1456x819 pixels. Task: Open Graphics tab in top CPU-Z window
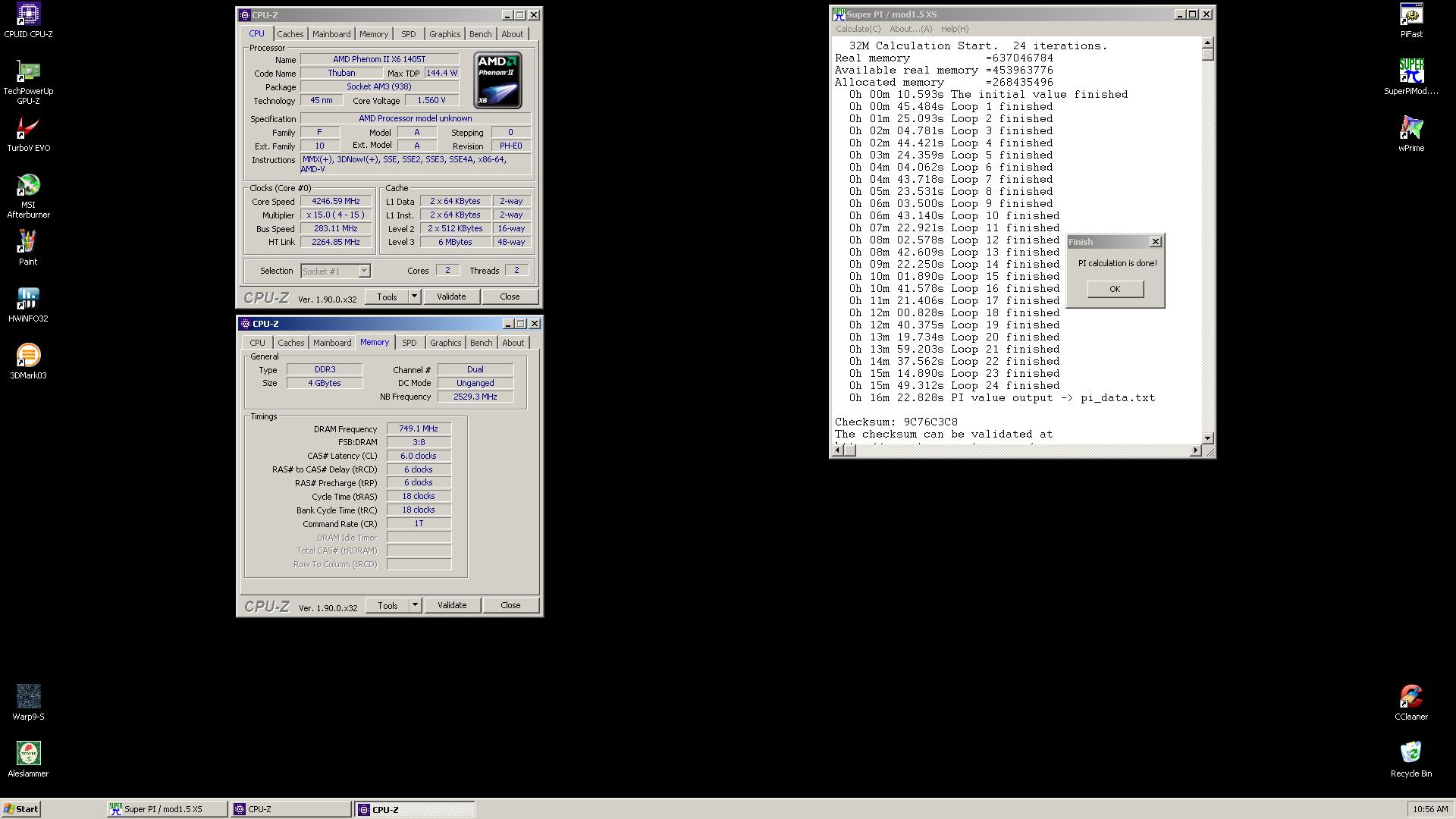[x=444, y=34]
